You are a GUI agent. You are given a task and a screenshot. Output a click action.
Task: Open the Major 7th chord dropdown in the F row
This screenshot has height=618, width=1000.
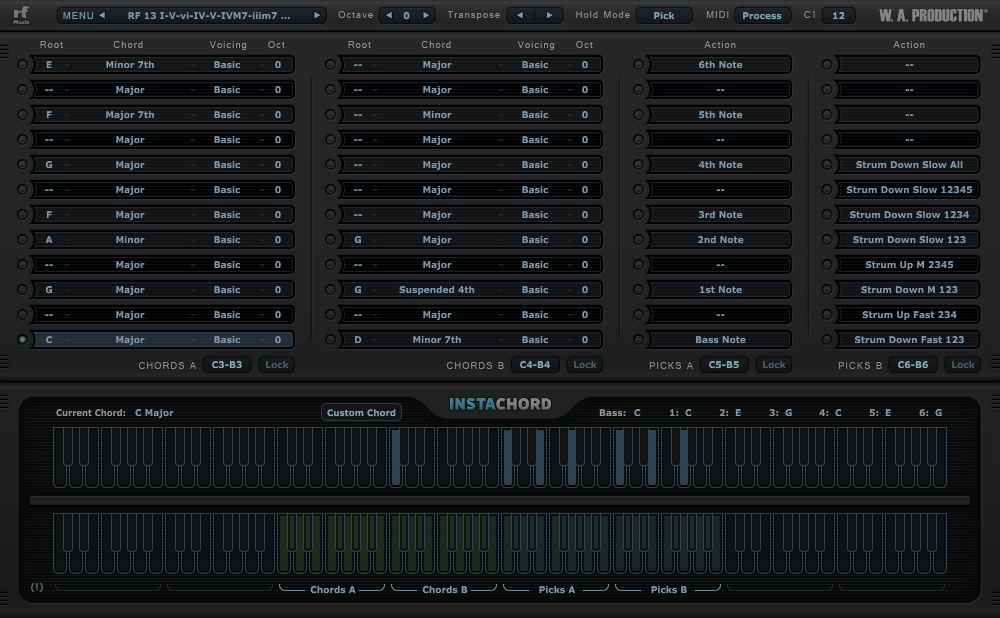129,115
